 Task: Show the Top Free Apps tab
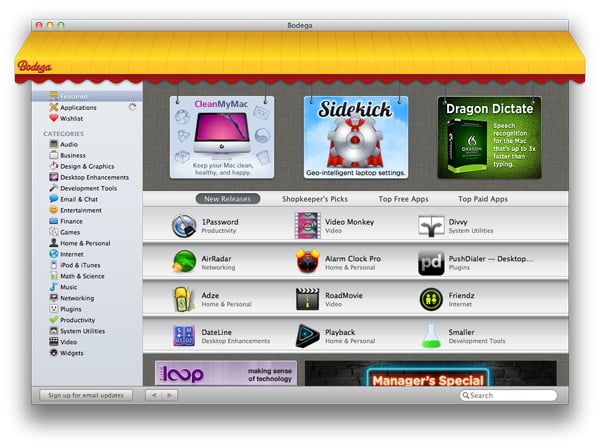(x=403, y=199)
